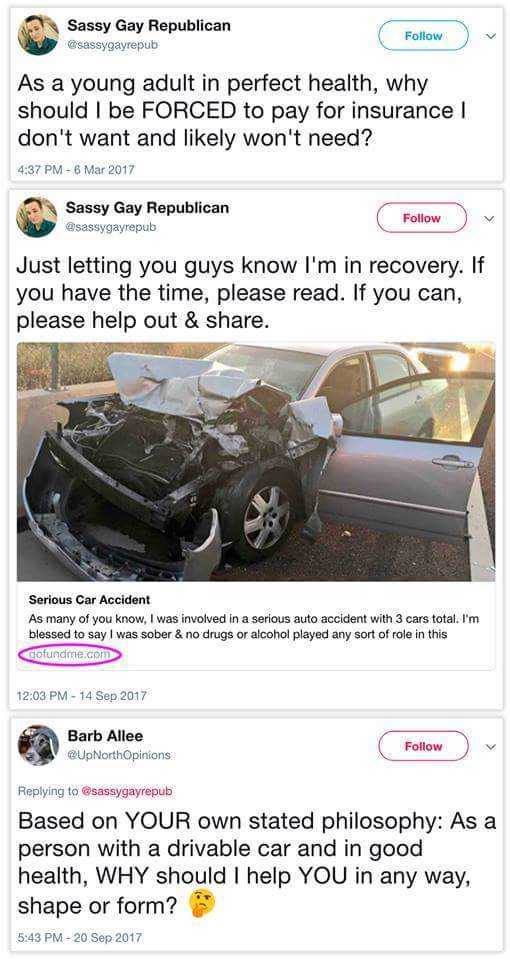Open dropdown chevron on recovery tweet
Viewport: 510px width, 960px height.
coord(488,219)
